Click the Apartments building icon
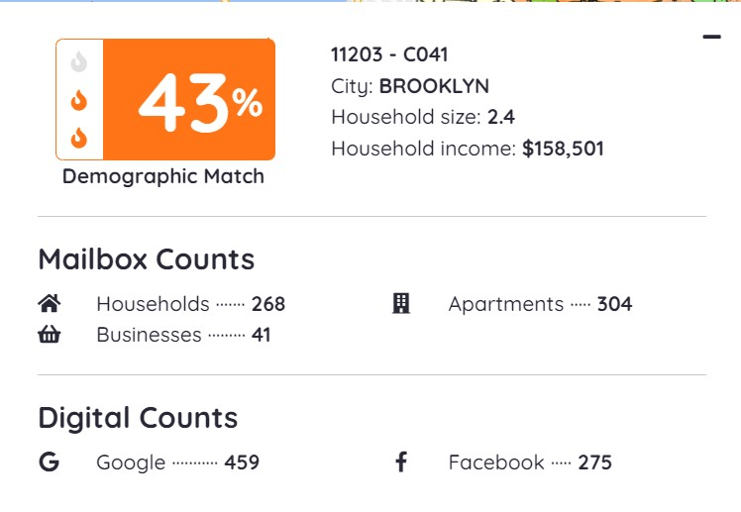This screenshot has width=741, height=512. coord(401,304)
